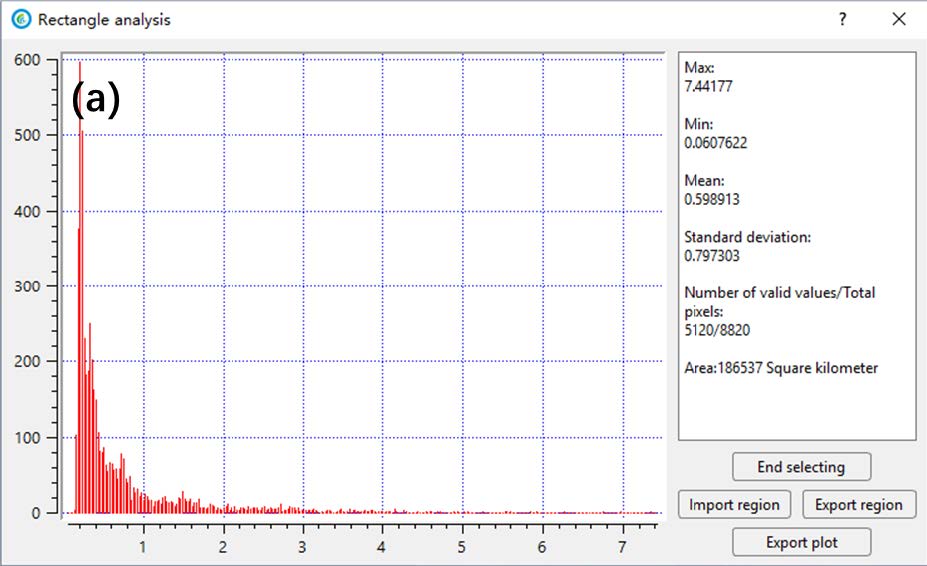The image size is (927, 566).
Task: Close the Rectangle analysis window
Action: tap(899, 20)
